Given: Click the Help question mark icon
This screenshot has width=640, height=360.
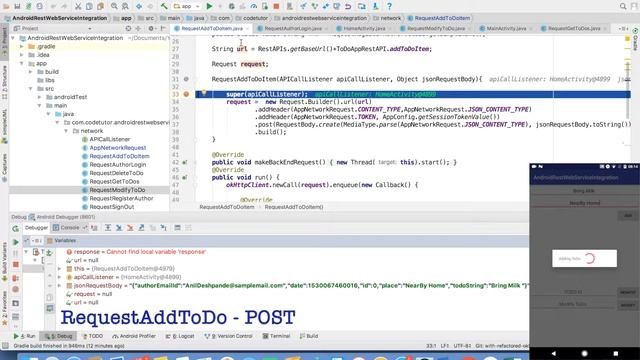Looking at the screenshot, I should click(x=389, y=6).
